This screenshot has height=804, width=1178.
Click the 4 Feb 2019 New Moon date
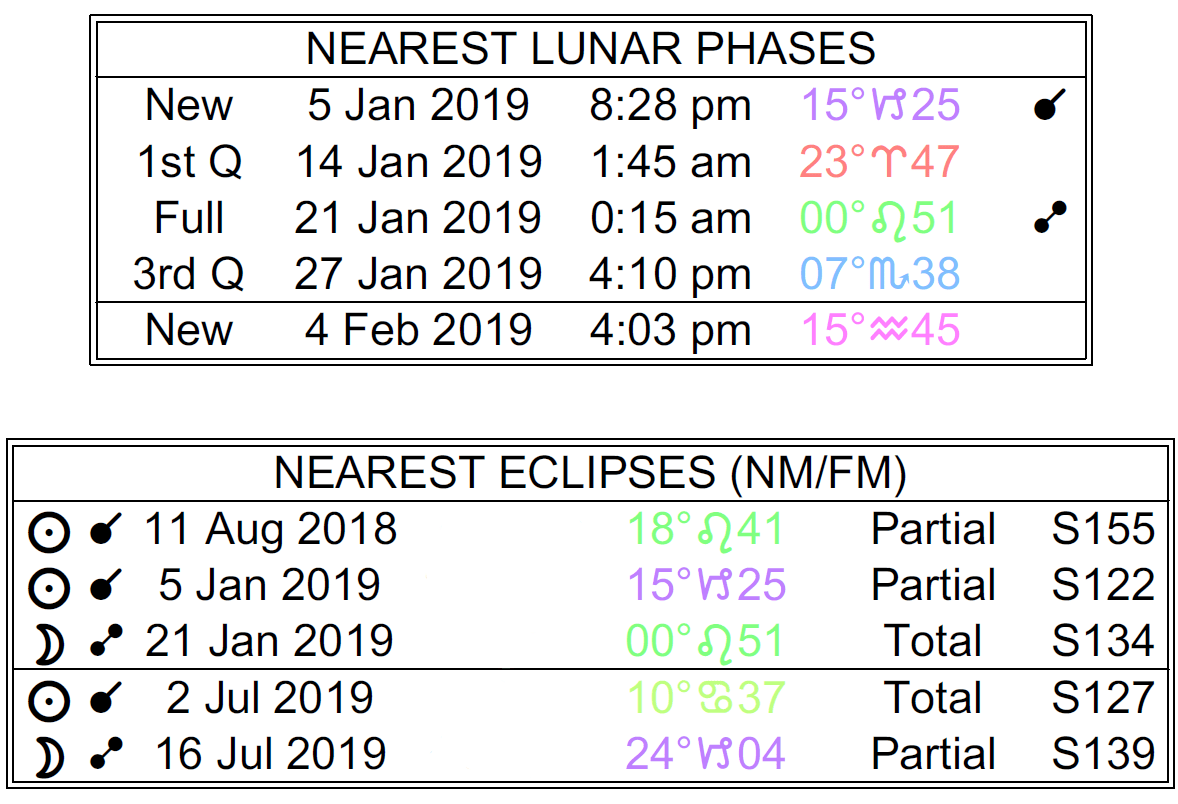(x=418, y=330)
